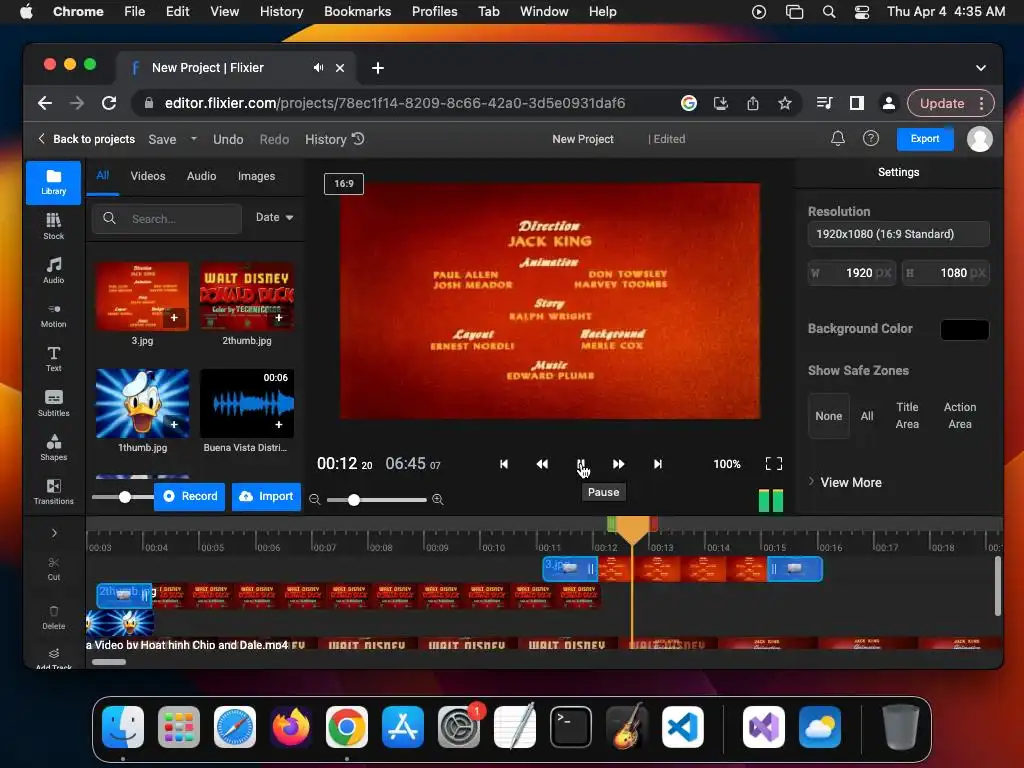The image size is (1024, 768).
Task: Open the Transitions panel
Action: pos(54,491)
